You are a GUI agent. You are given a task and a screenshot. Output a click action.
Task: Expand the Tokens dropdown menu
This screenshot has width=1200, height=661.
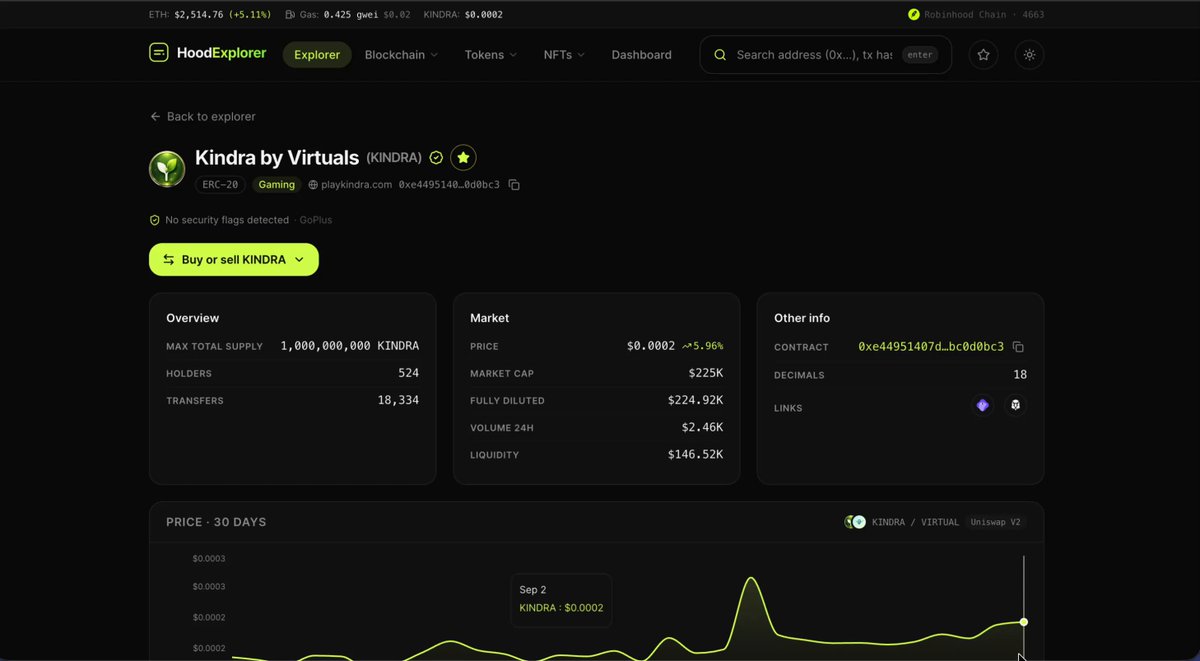click(x=490, y=55)
